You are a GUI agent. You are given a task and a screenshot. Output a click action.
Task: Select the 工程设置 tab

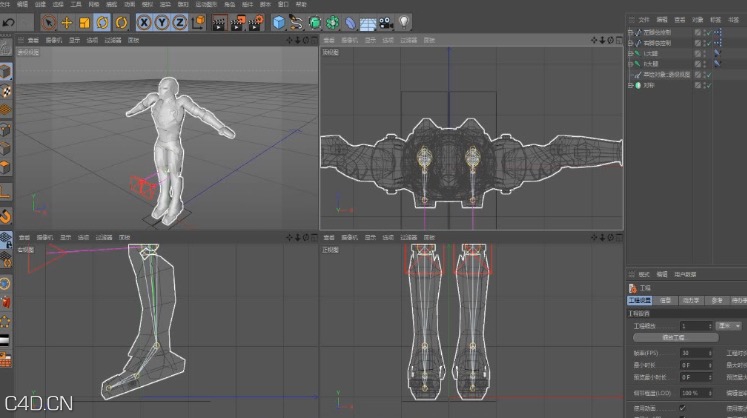point(639,300)
